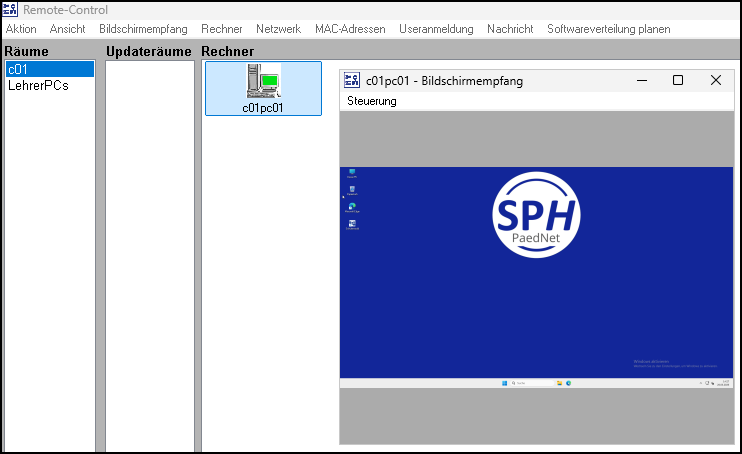
Task: Click the Bildschirmempfang window title icon
Action: pyautogui.click(x=352, y=80)
